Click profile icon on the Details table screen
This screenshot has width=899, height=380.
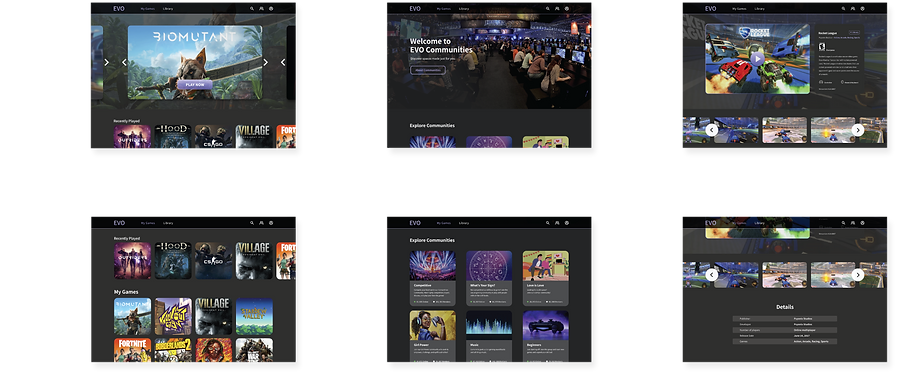tap(863, 223)
